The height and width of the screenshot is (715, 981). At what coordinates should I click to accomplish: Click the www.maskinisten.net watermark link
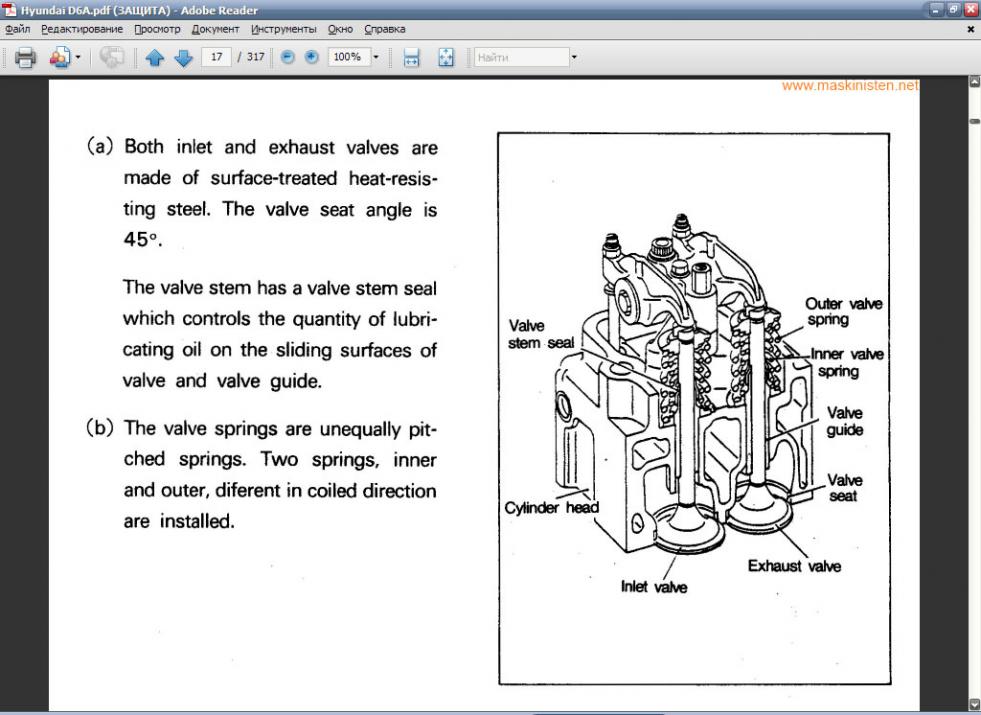(850, 85)
